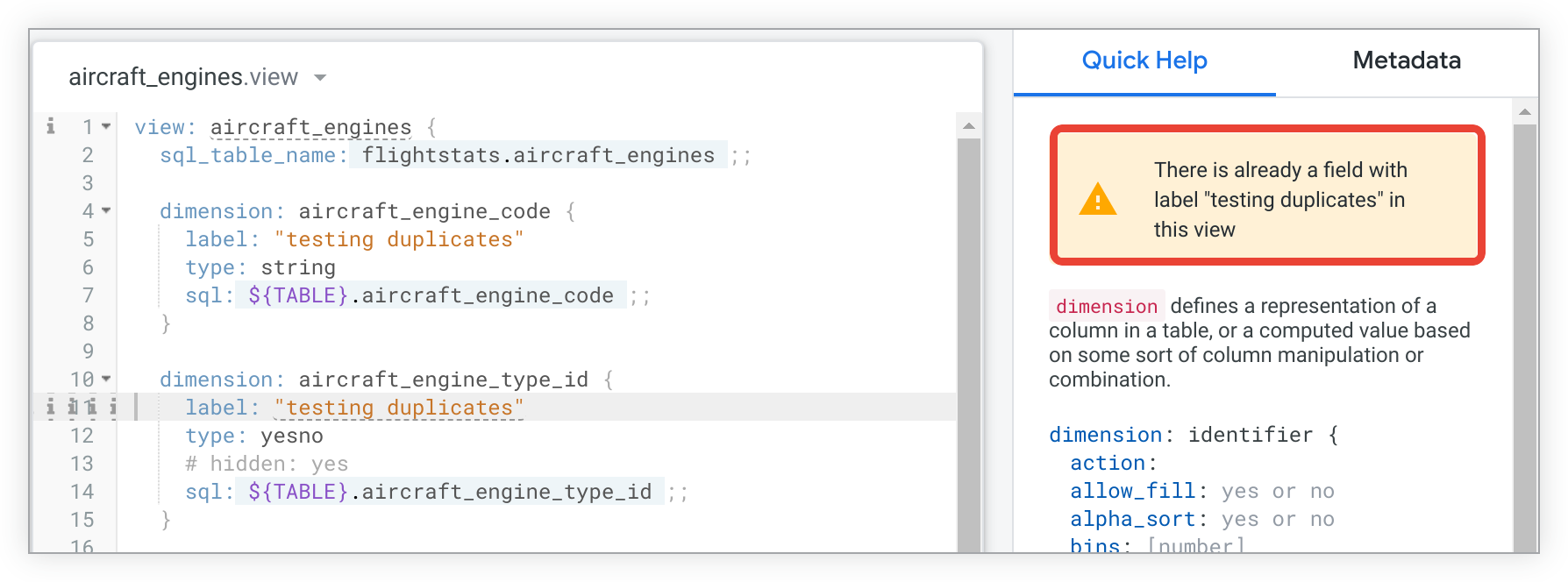Place cursor in flightstats.aircraft_engines table name
The image size is (1568, 582).
pos(538,155)
